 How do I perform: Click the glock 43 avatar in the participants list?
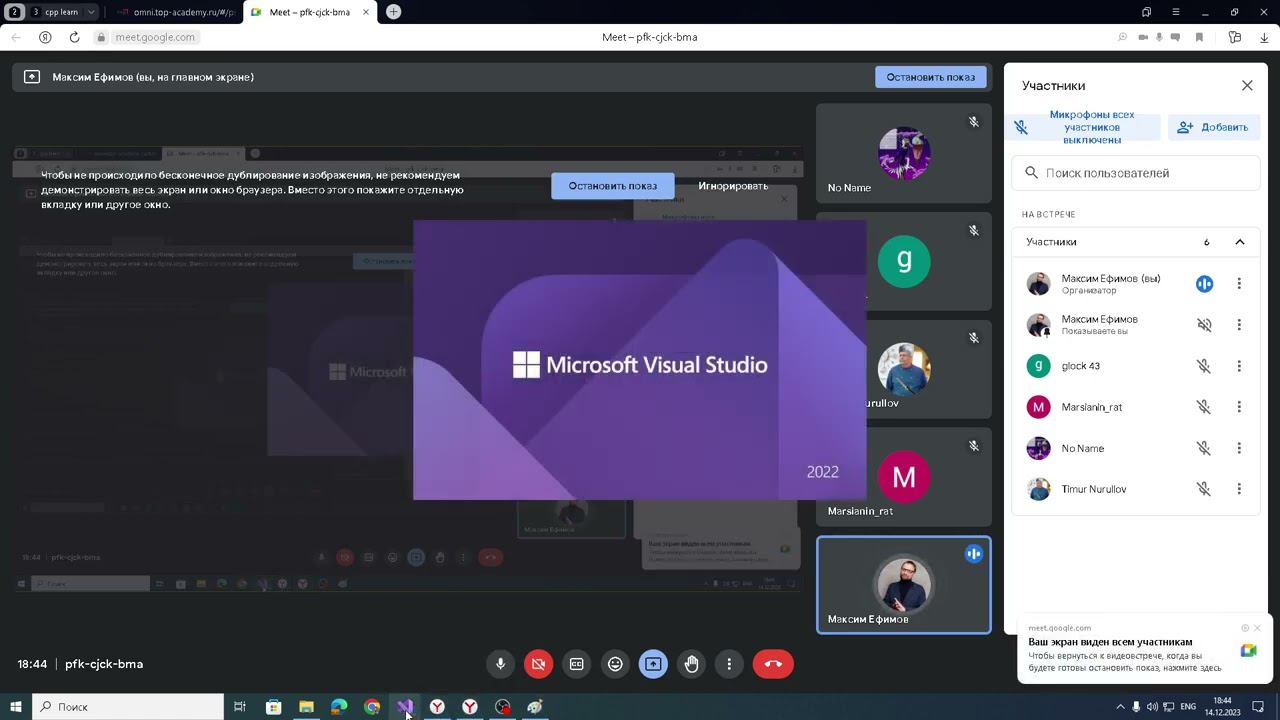[1039, 366]
